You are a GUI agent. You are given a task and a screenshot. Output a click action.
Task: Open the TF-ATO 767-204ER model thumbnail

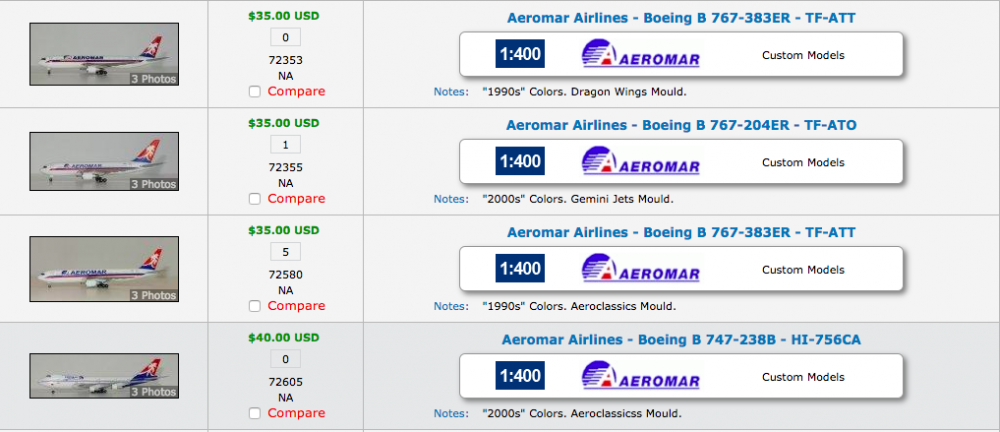point(104,162)
